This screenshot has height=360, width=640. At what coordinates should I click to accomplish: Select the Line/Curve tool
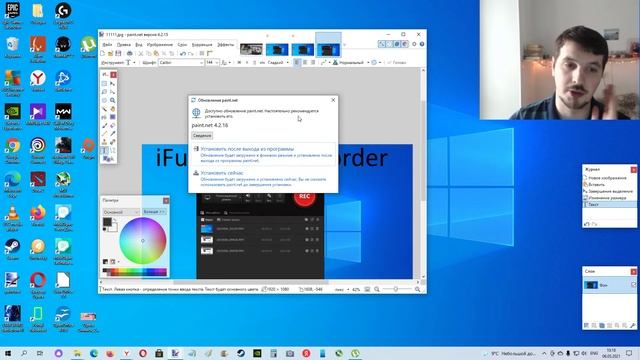(113, 151)
